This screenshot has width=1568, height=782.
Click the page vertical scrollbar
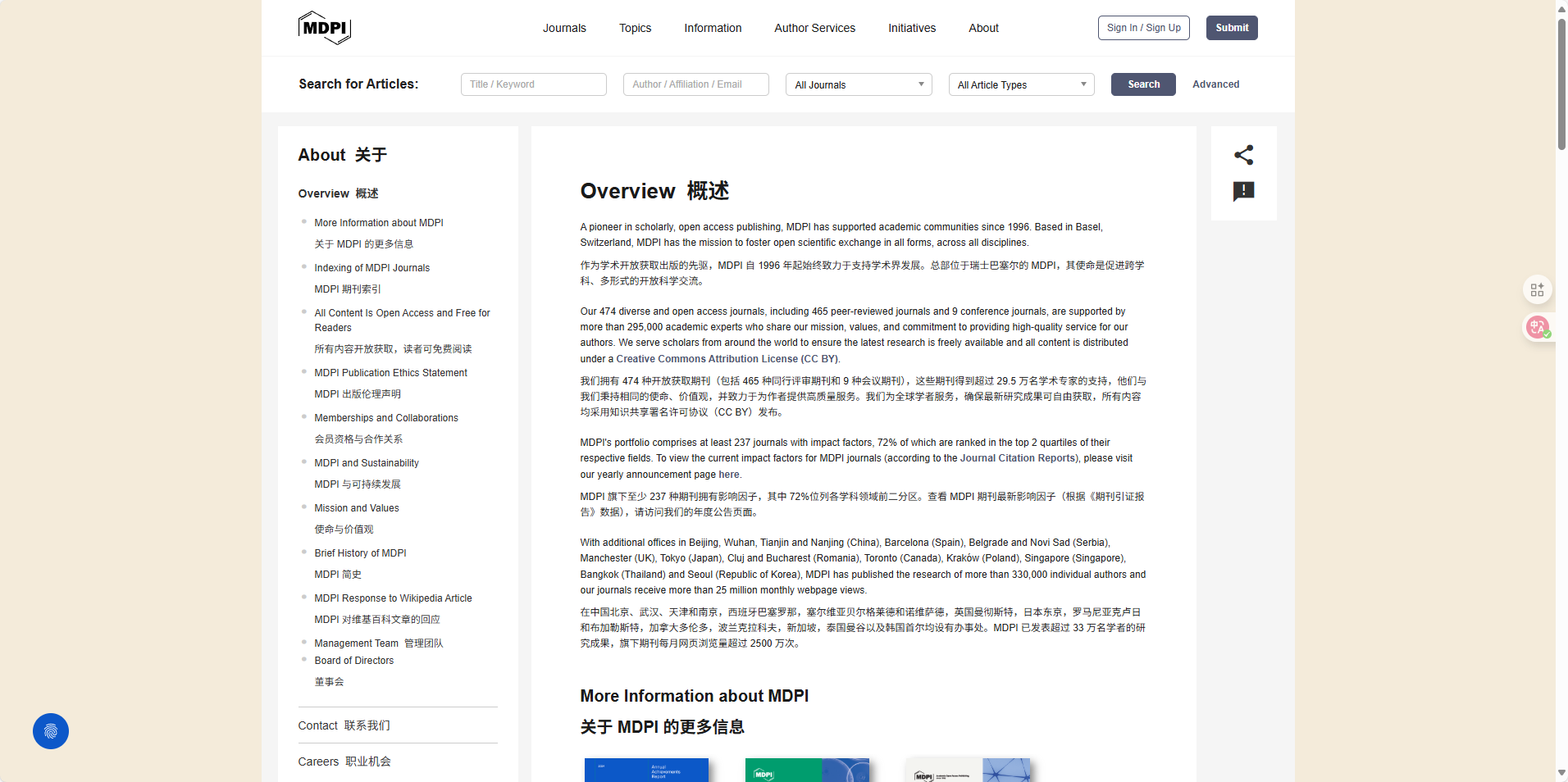[x=1561, y=82]
